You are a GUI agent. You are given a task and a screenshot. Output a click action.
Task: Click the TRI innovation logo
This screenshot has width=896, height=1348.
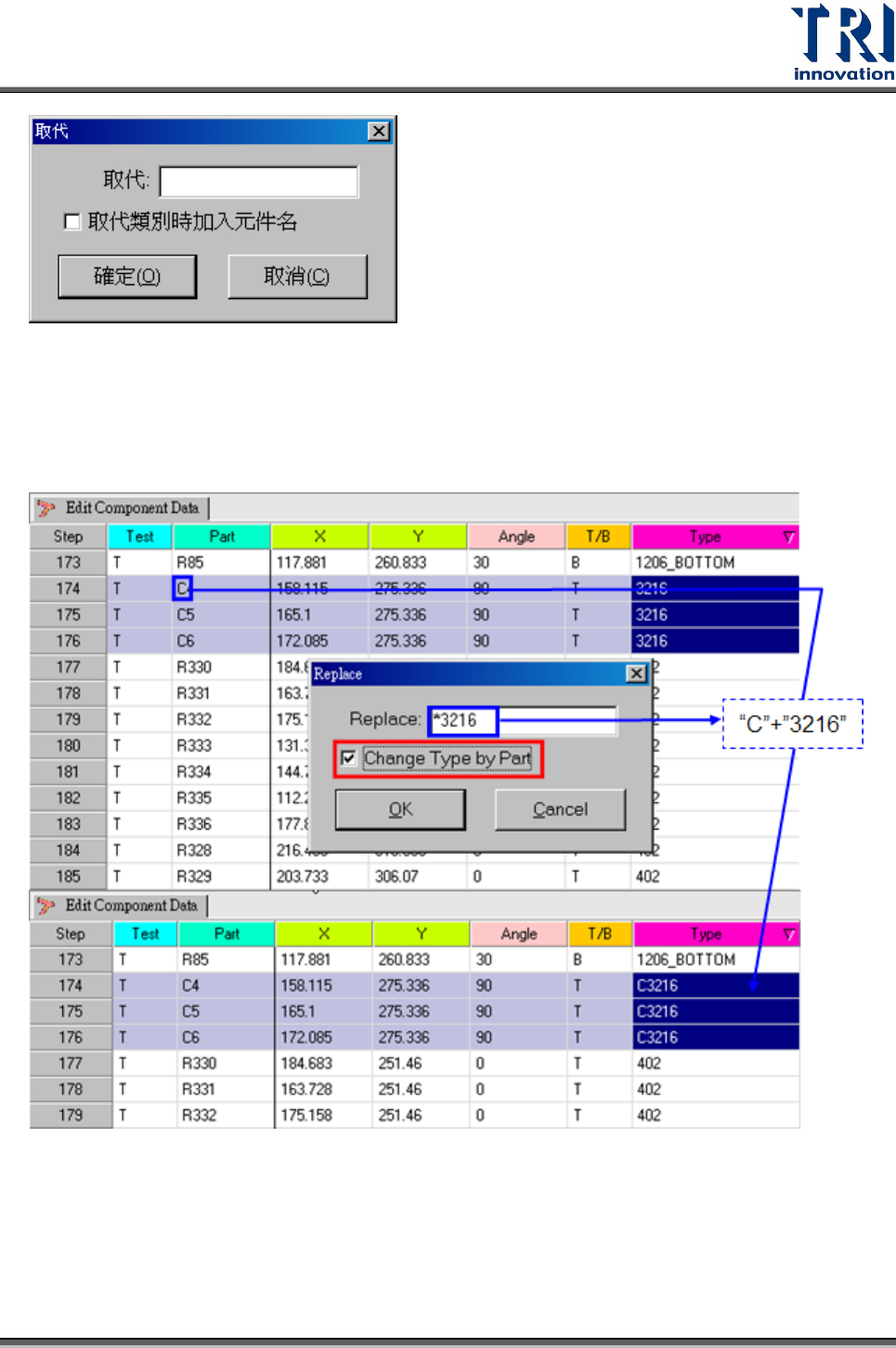[843, 43]
